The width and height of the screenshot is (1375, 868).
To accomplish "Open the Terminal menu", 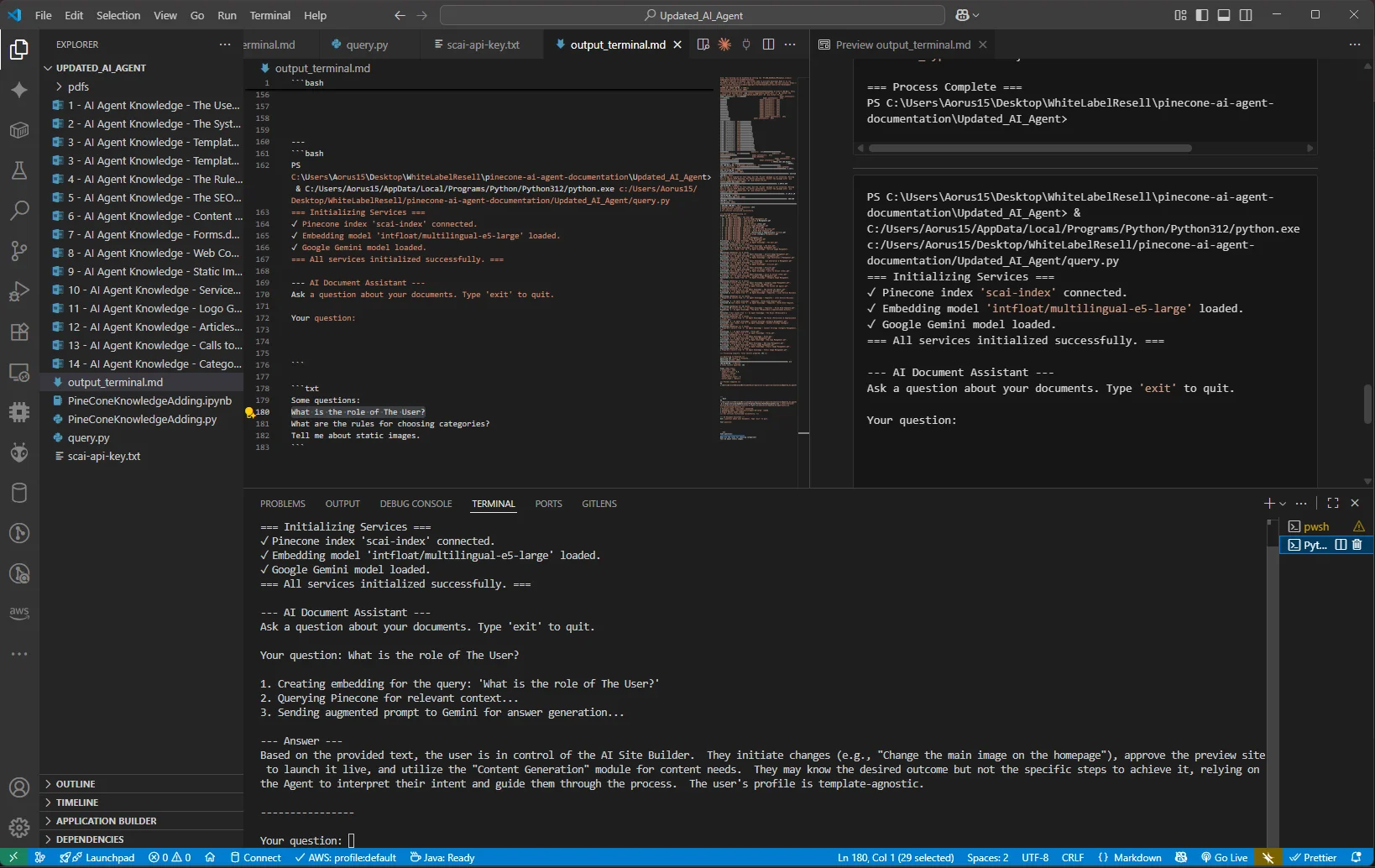I will pos(269,15).
